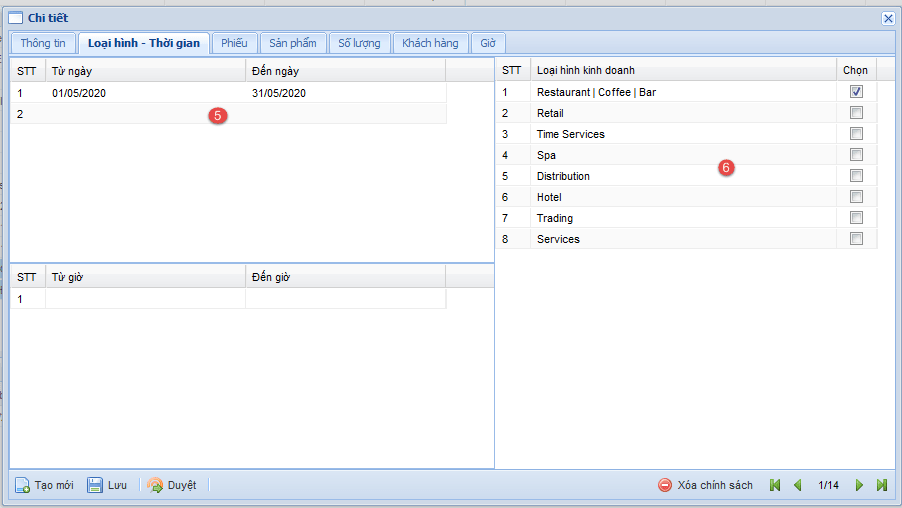
Task: Open the Sản phẩm tab
Action: 293,43
